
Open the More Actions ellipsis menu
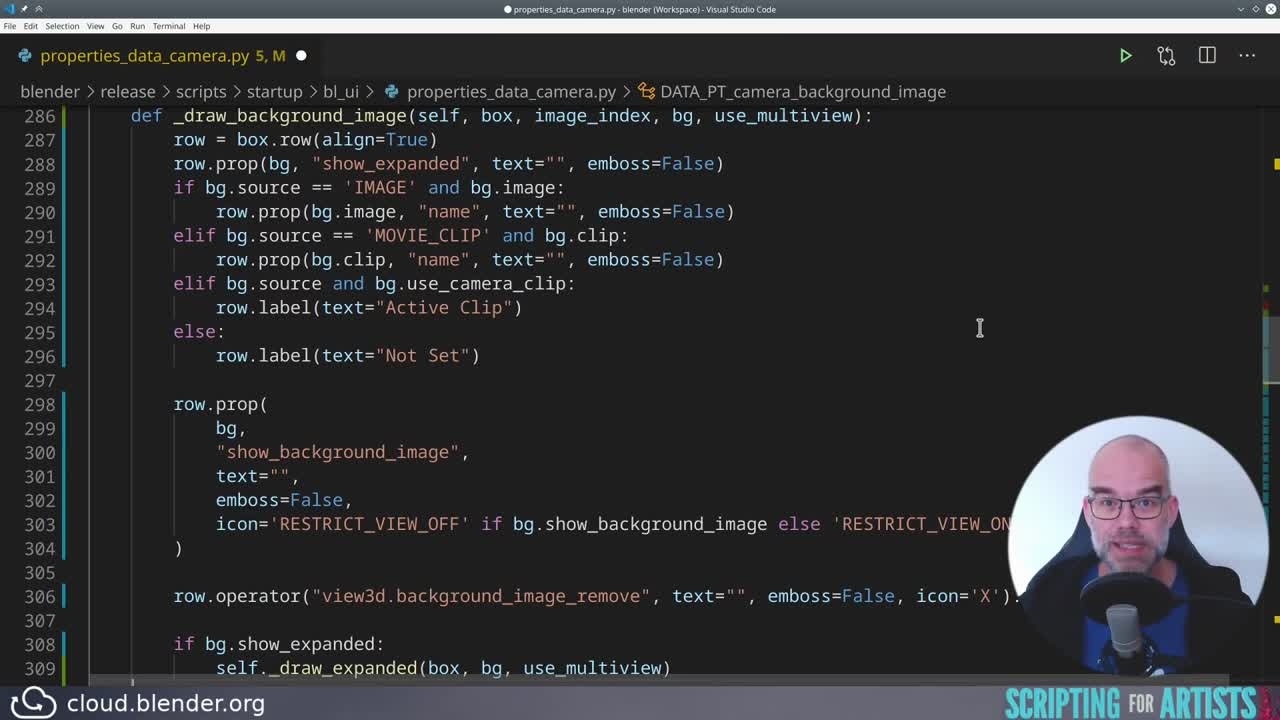(1247, 56)
